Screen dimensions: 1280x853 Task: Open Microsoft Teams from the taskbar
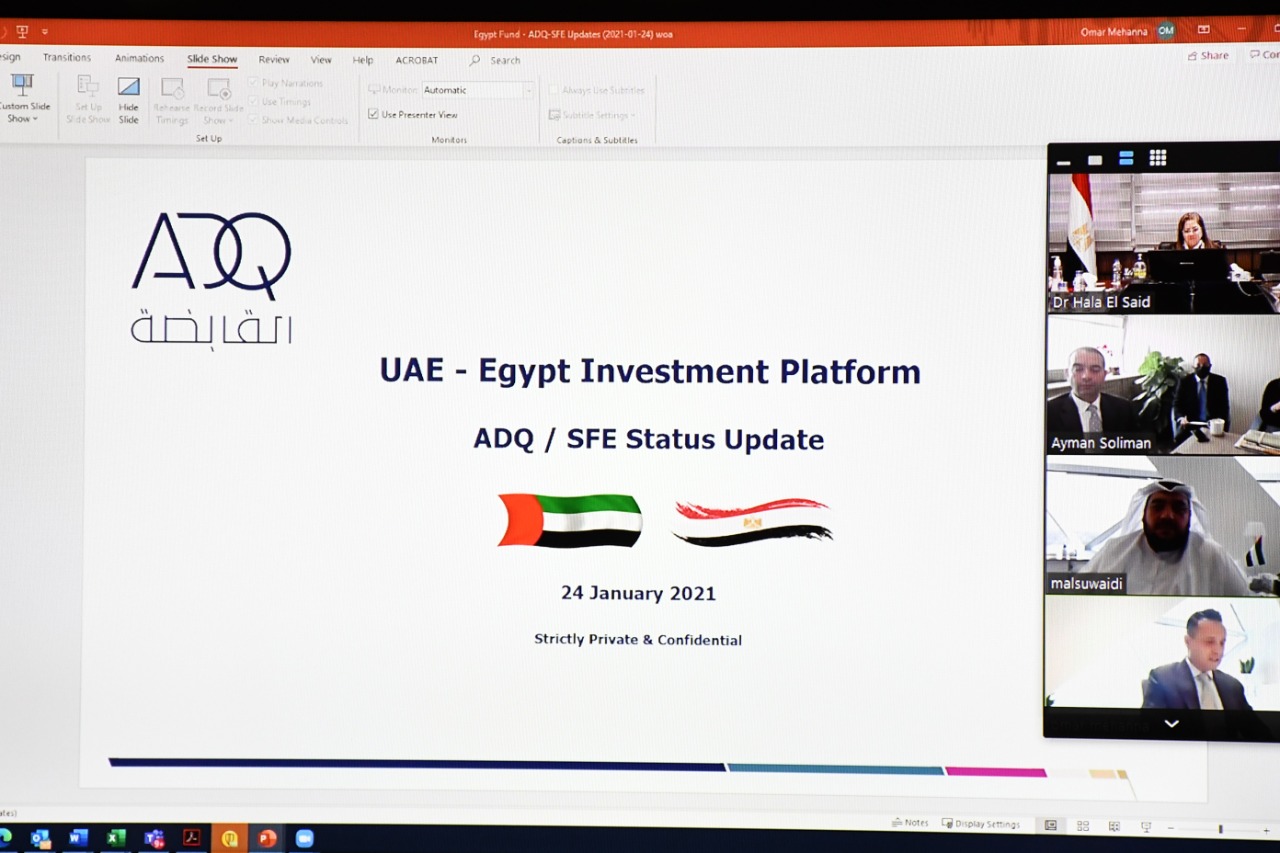pyautogui.click(x=154, y=838)
